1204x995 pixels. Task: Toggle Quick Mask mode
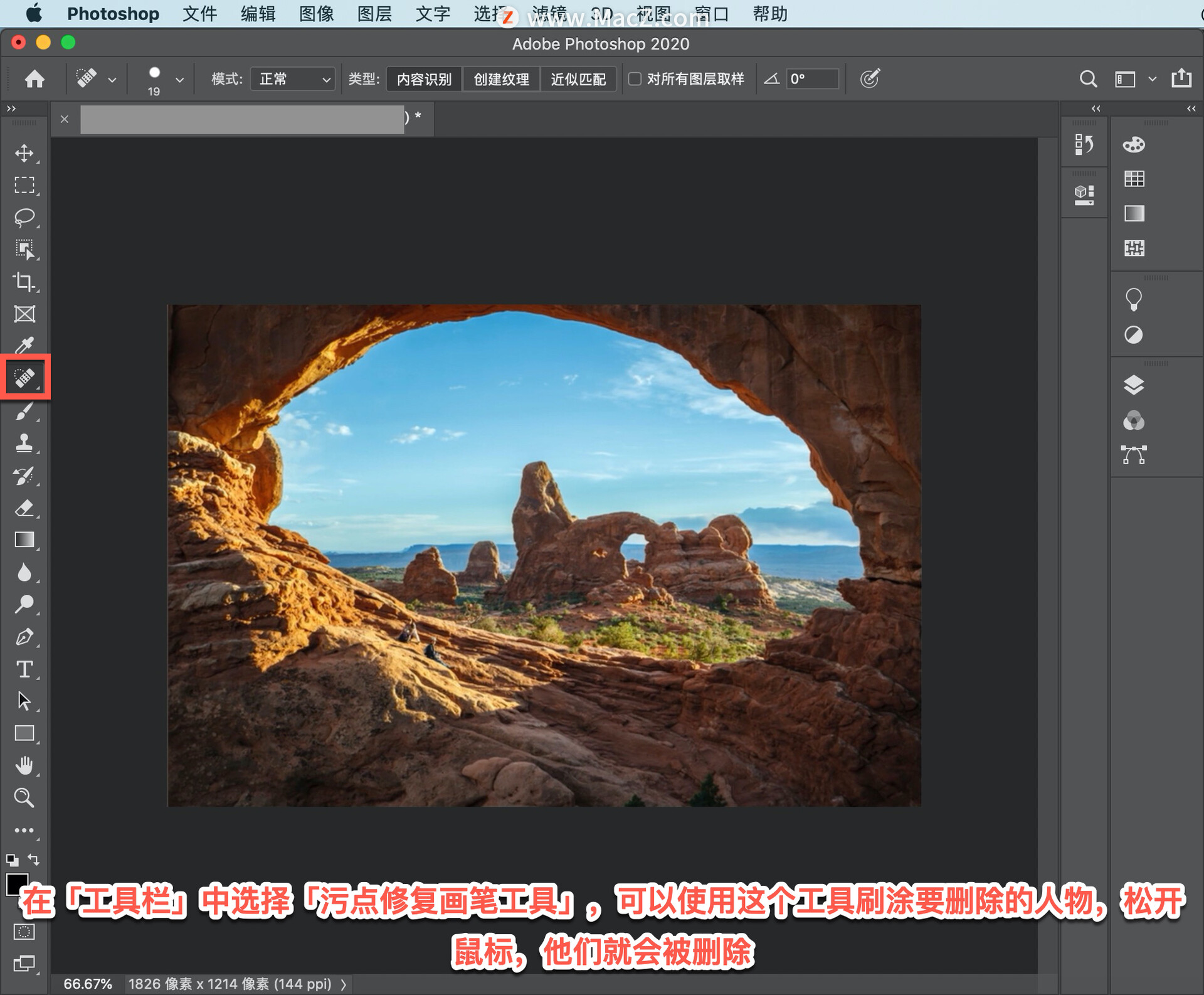(24, 932)
